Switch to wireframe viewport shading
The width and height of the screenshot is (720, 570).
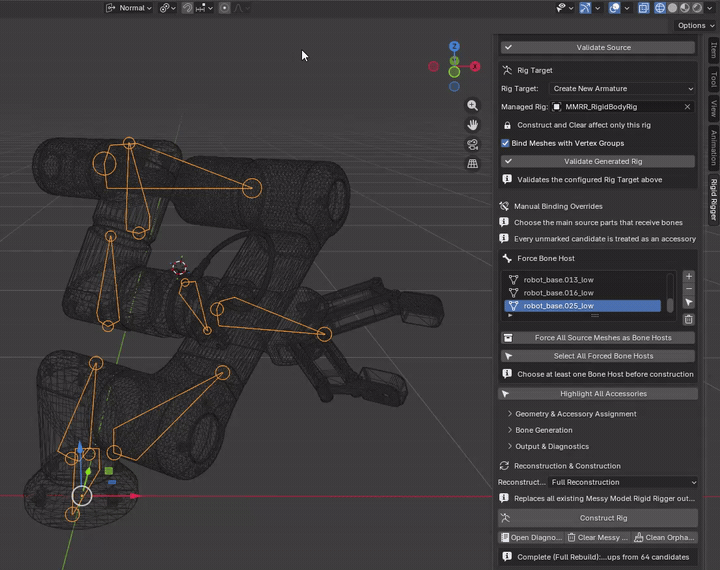point(660,8)
